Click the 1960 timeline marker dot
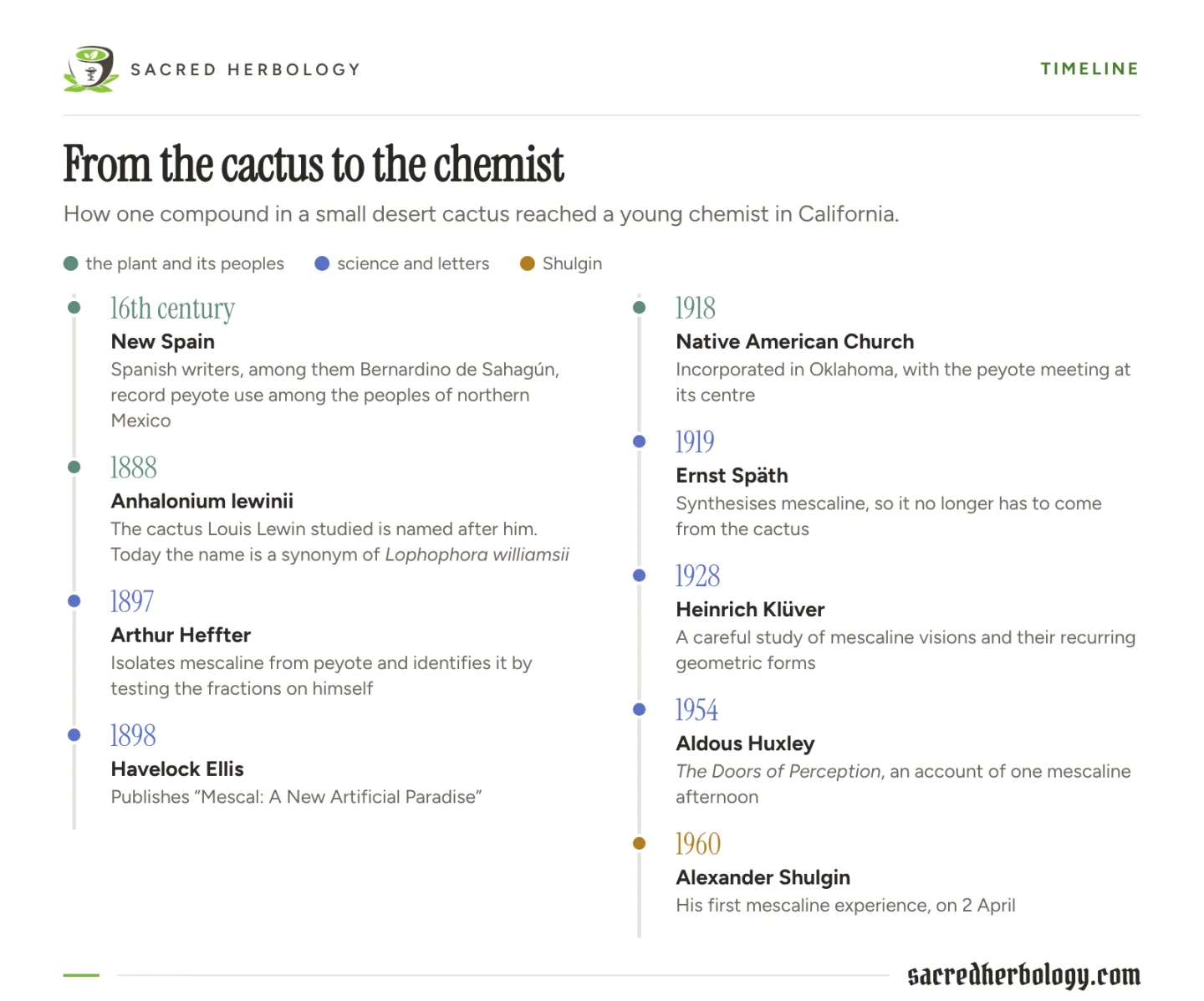 pos(640,843)
